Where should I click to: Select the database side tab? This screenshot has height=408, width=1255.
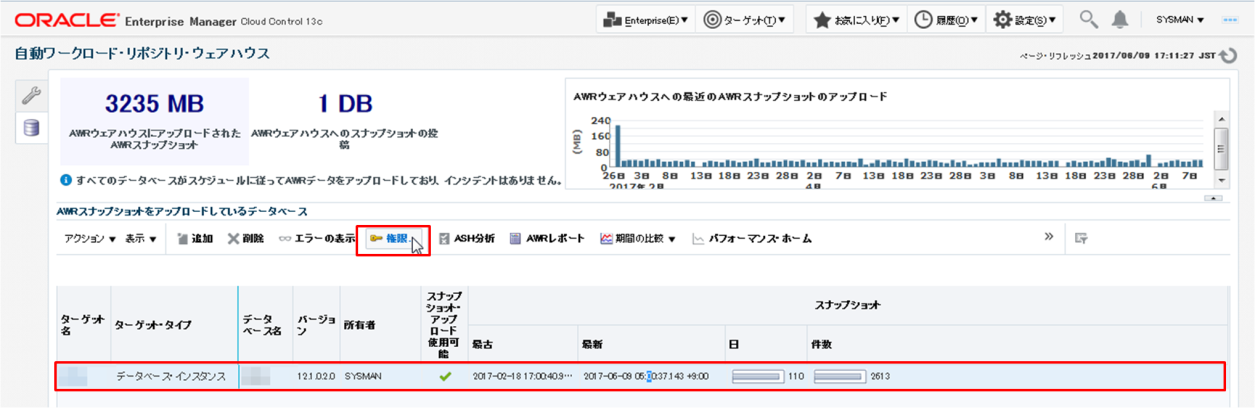(31, 127)
